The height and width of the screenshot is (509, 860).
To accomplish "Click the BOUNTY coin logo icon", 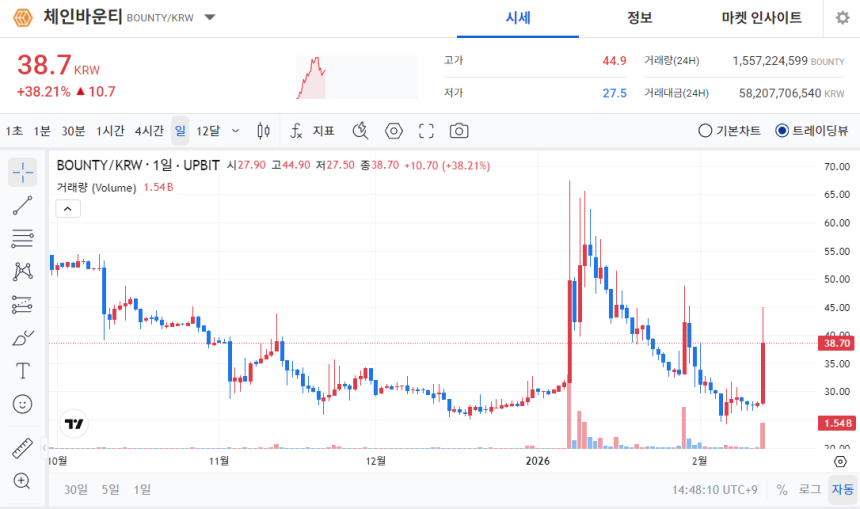I will [22, 18].
